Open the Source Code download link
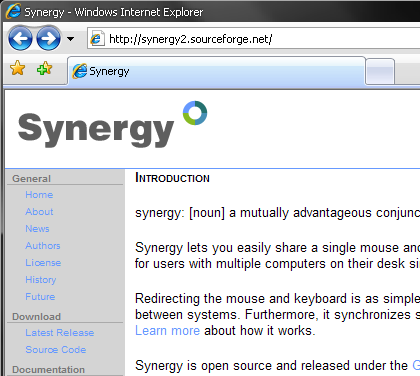420x376 pixels. point(56,350)
